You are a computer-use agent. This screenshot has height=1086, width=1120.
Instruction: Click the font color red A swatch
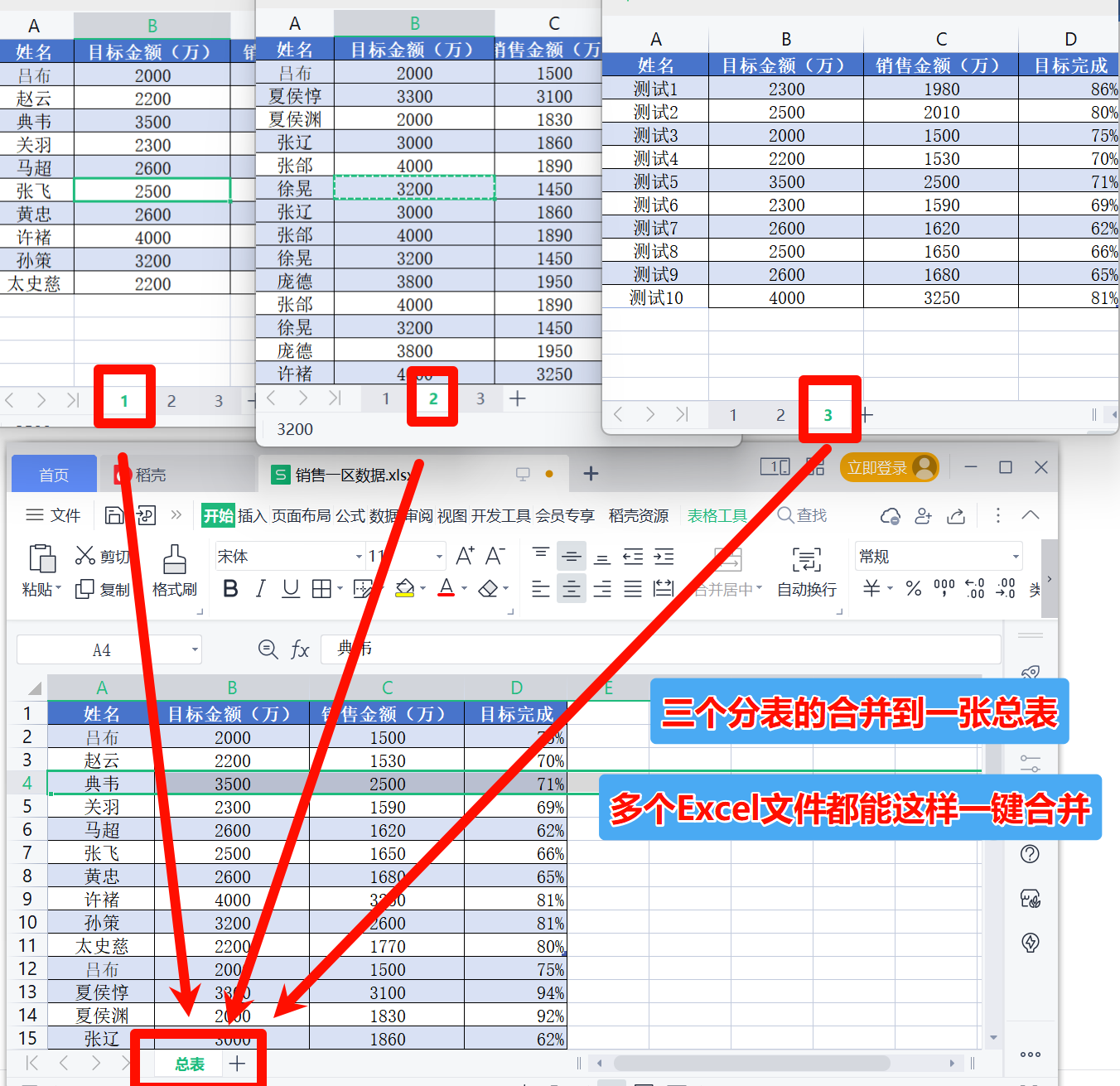coord(447,588)
